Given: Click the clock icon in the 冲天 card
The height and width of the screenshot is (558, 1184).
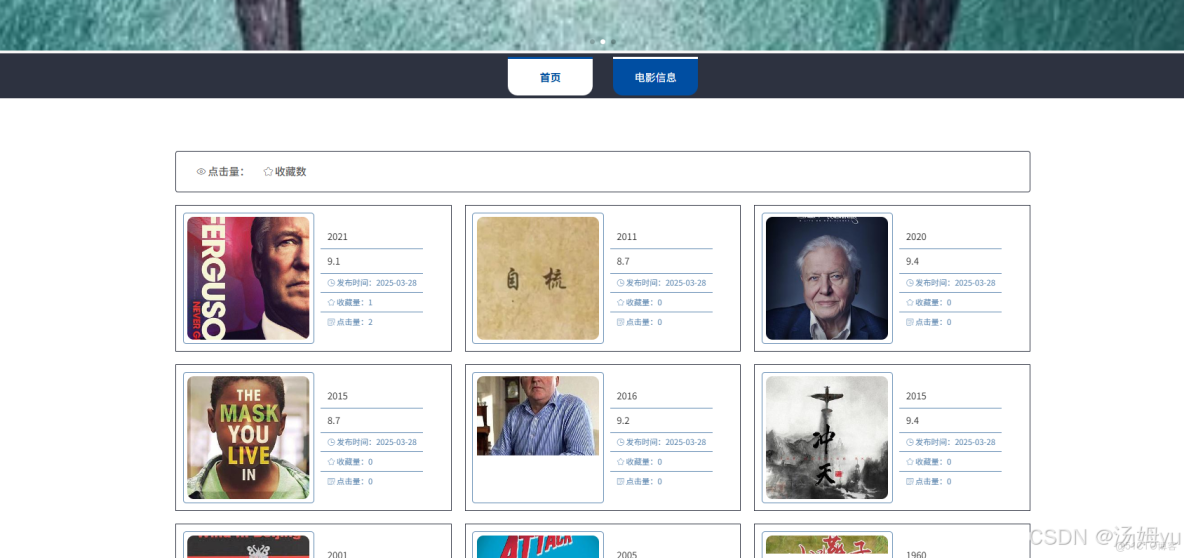Looking at the screenshot, I should click(910, 442).
